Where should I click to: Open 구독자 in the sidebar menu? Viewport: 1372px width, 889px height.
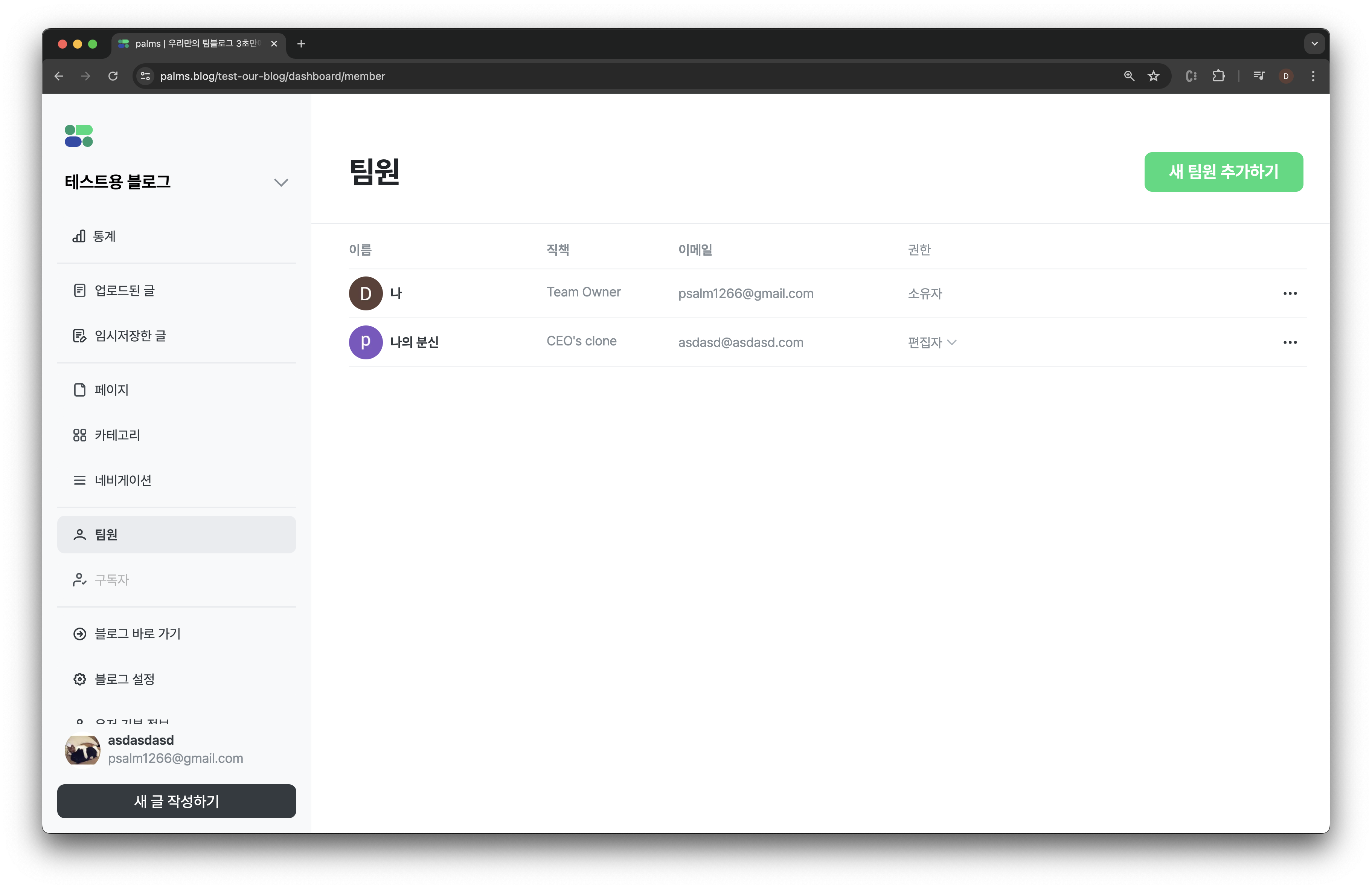112,579
